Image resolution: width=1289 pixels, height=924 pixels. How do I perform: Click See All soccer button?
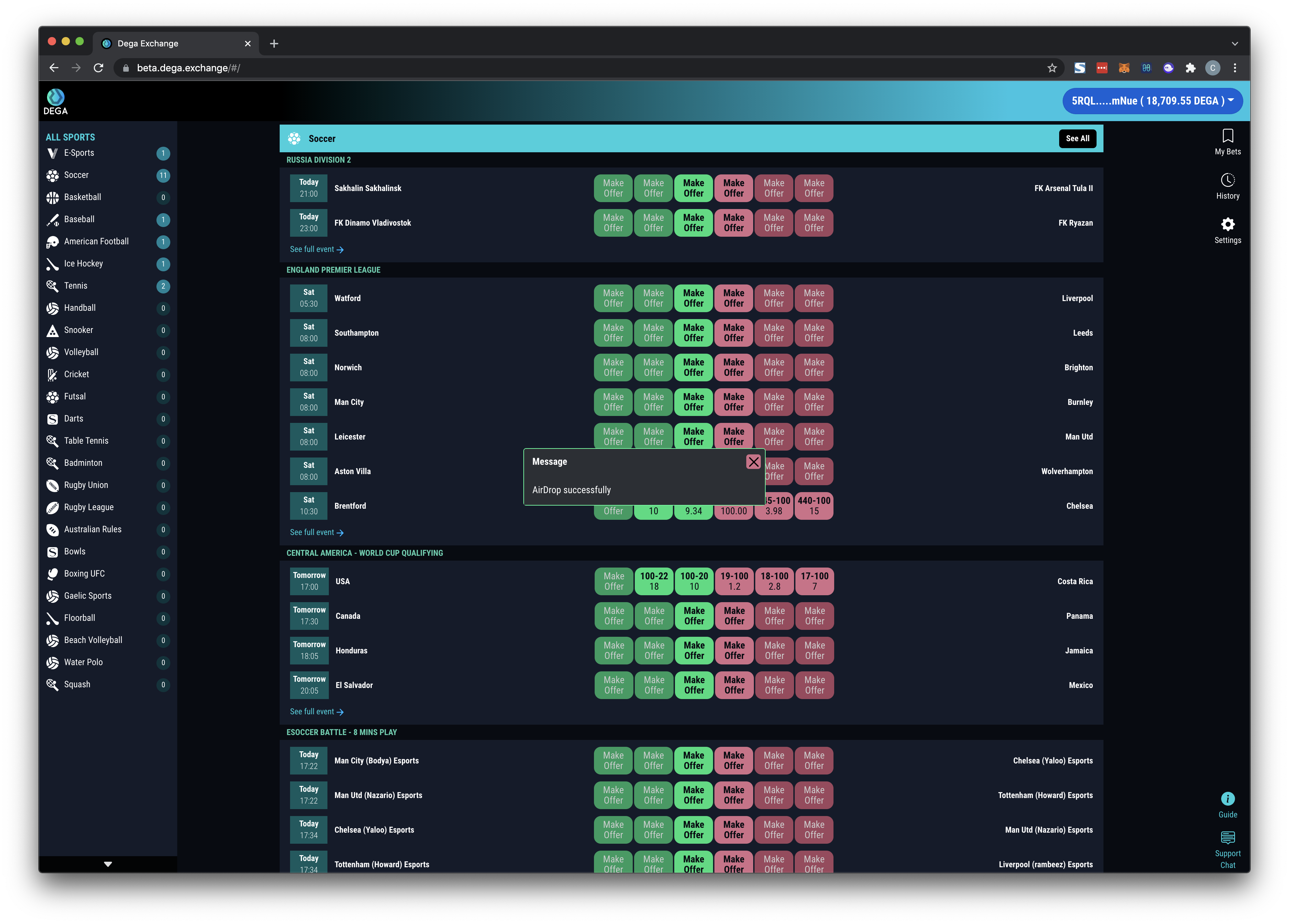[1077, 139]
